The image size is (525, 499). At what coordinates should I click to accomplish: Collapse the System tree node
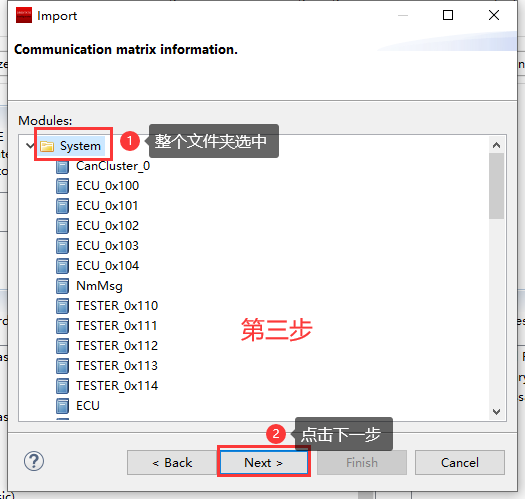(x=30, y=146)
